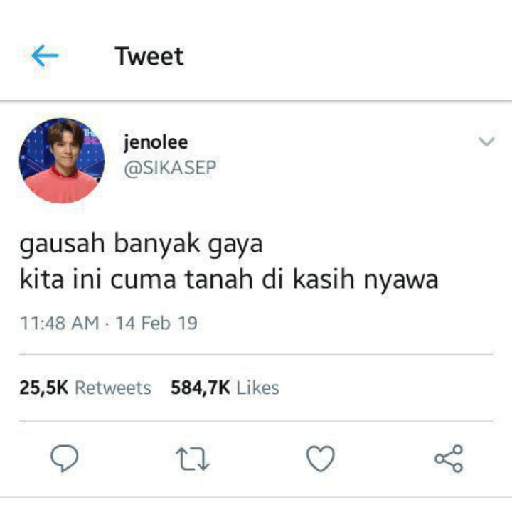This screenshot has width=512, height=512.
Task: View the 584,7K Likes list
Action: pos(225,388)
